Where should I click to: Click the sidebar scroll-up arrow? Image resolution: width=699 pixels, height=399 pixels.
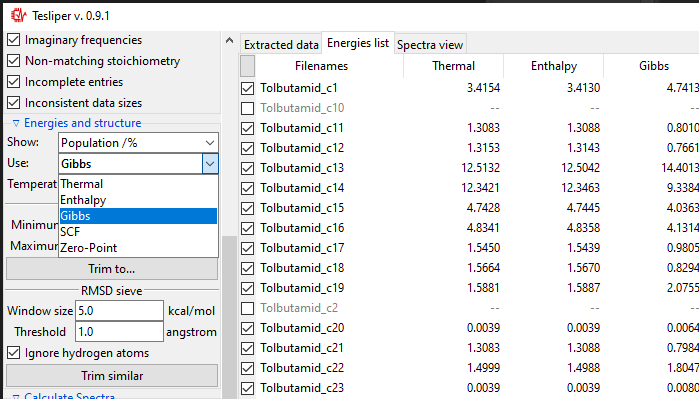pyautogui.click(x=230, y=41)
